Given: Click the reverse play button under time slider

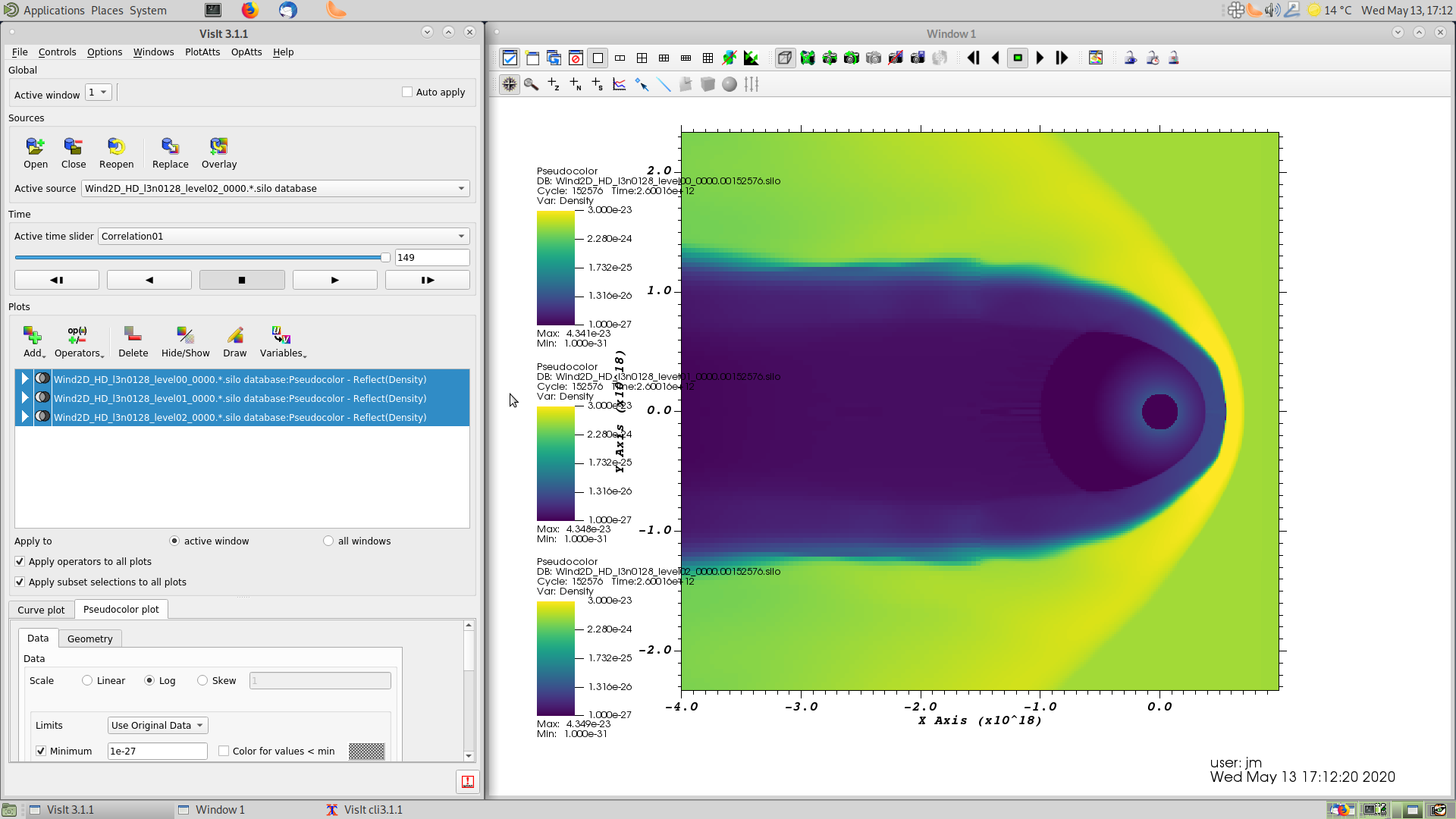Looking at the screenshot, I should point(149,280).
